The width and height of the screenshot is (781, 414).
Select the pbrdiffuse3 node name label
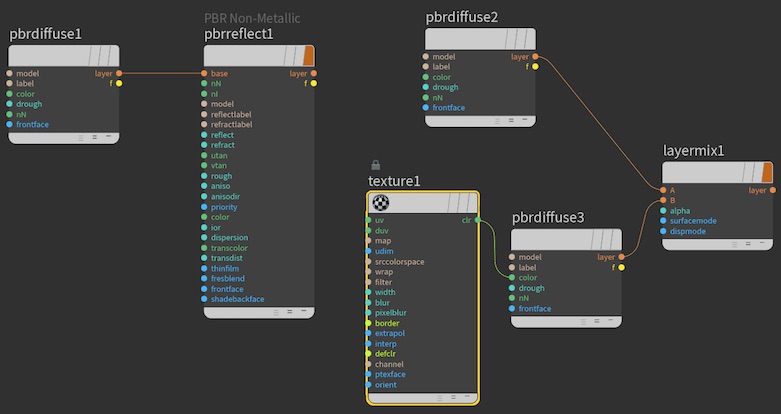[547, 217]
